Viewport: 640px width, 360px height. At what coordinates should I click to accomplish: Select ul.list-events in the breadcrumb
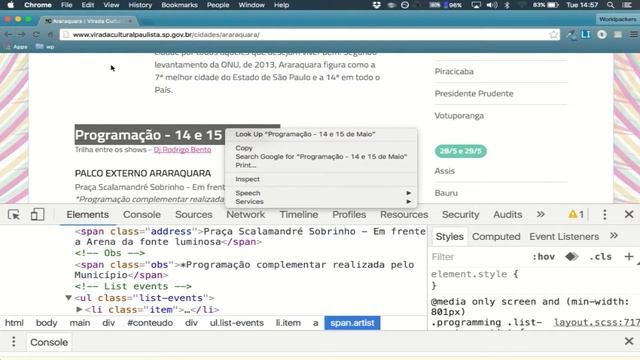pyautogui.click(x=237, y=323)
